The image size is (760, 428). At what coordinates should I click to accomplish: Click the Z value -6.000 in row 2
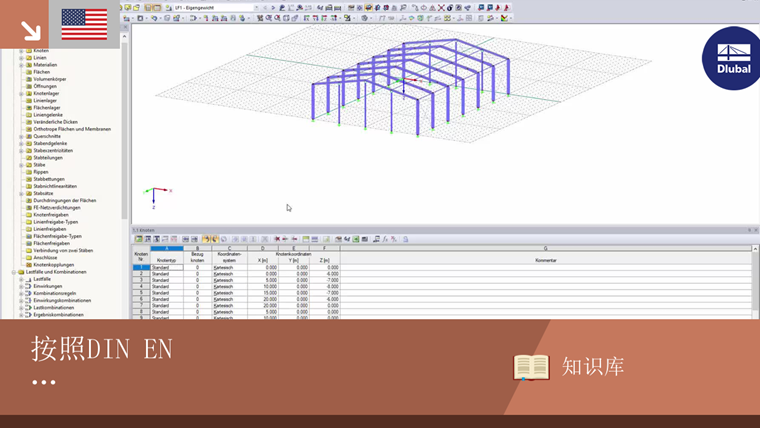(x=325, y=274)
